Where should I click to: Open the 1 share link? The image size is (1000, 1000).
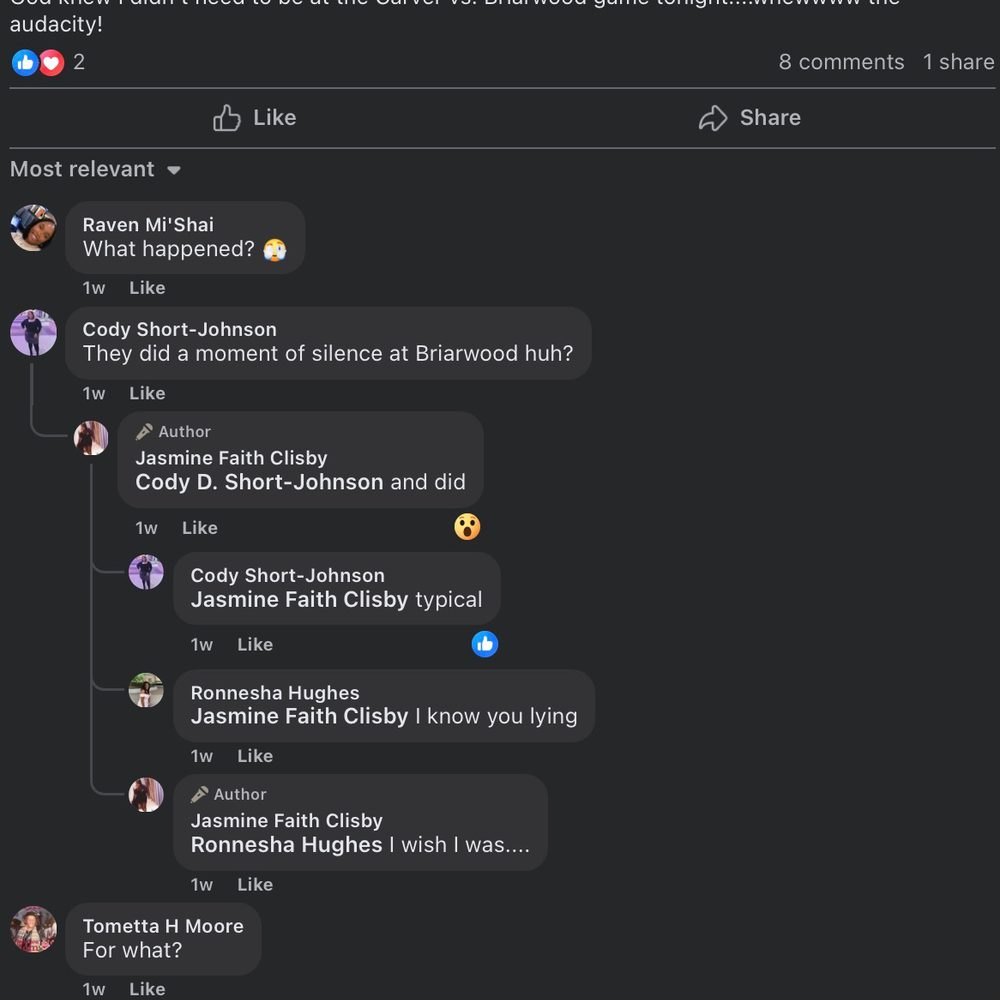click(x=958, y=62)
